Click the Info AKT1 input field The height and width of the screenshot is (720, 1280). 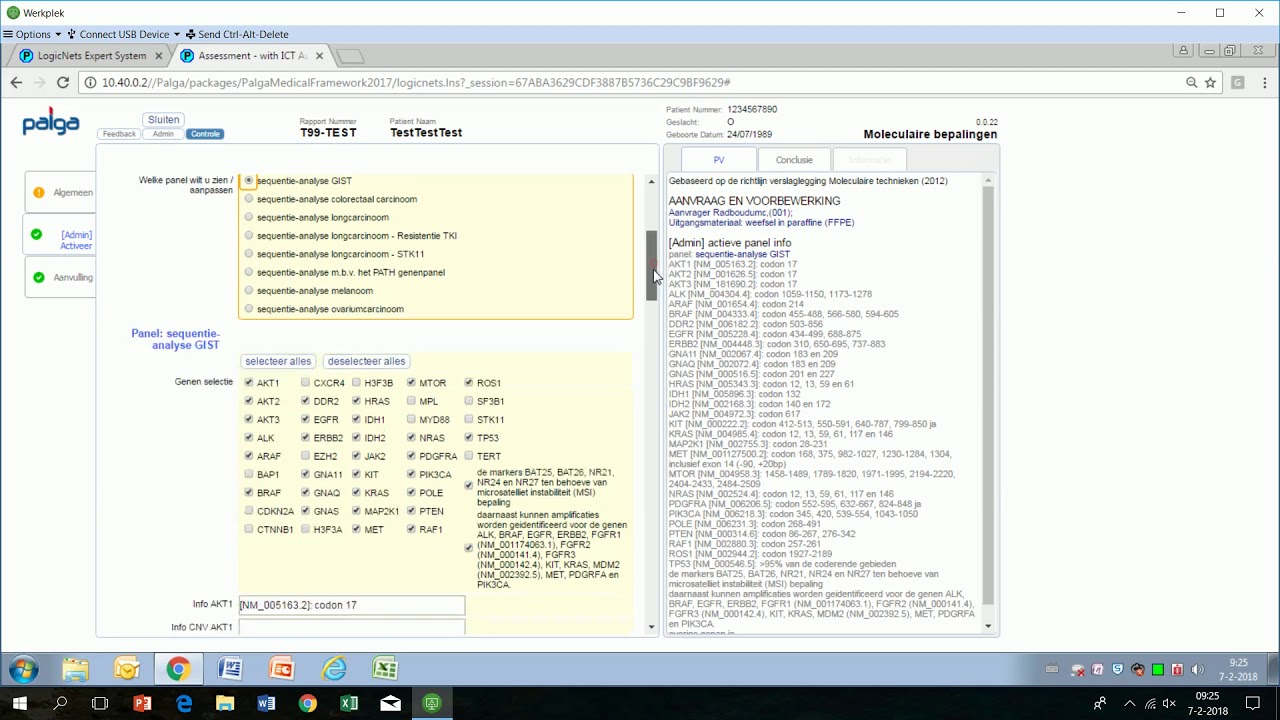(352, 605)
